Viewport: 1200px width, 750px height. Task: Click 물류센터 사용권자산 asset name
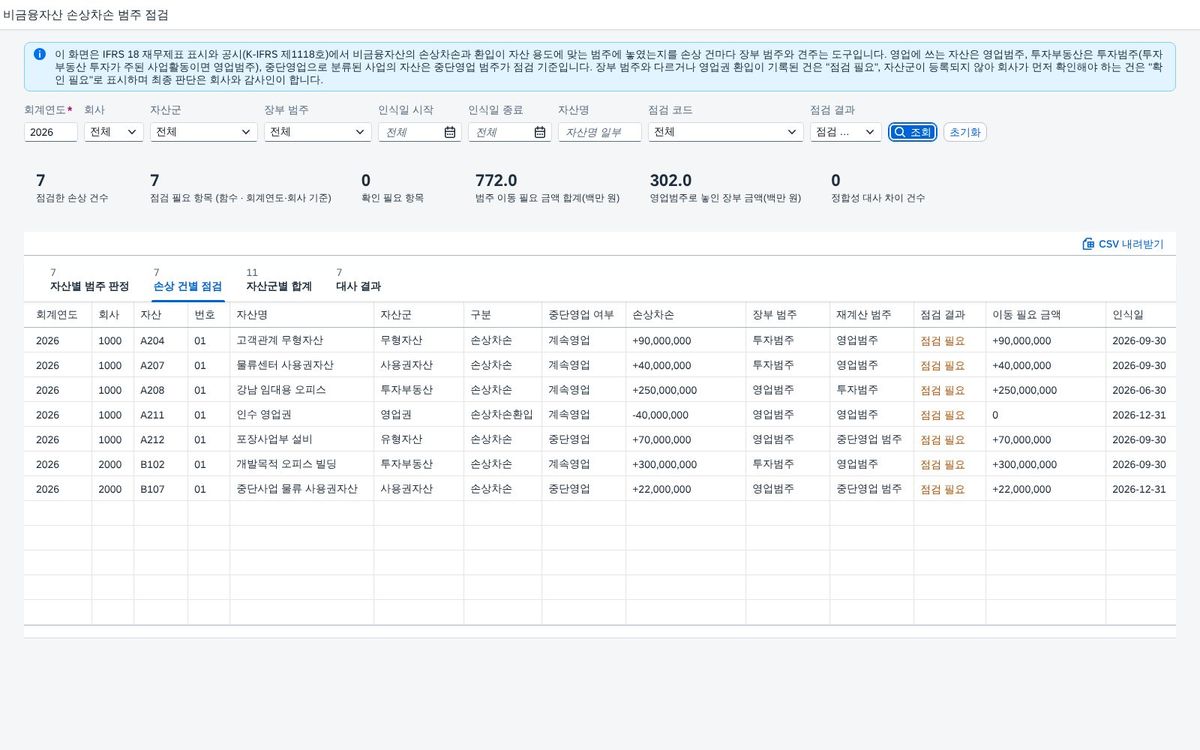pyautogui.click(x=285, y=365)
